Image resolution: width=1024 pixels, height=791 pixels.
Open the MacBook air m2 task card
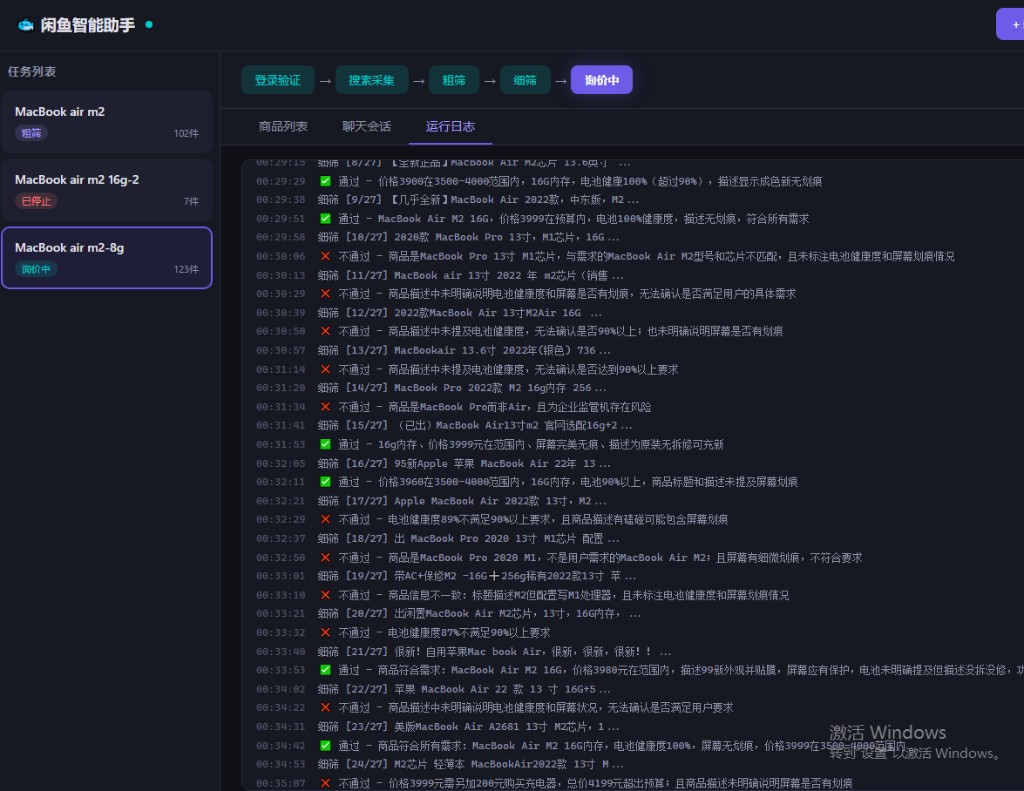tap(106, 122)
